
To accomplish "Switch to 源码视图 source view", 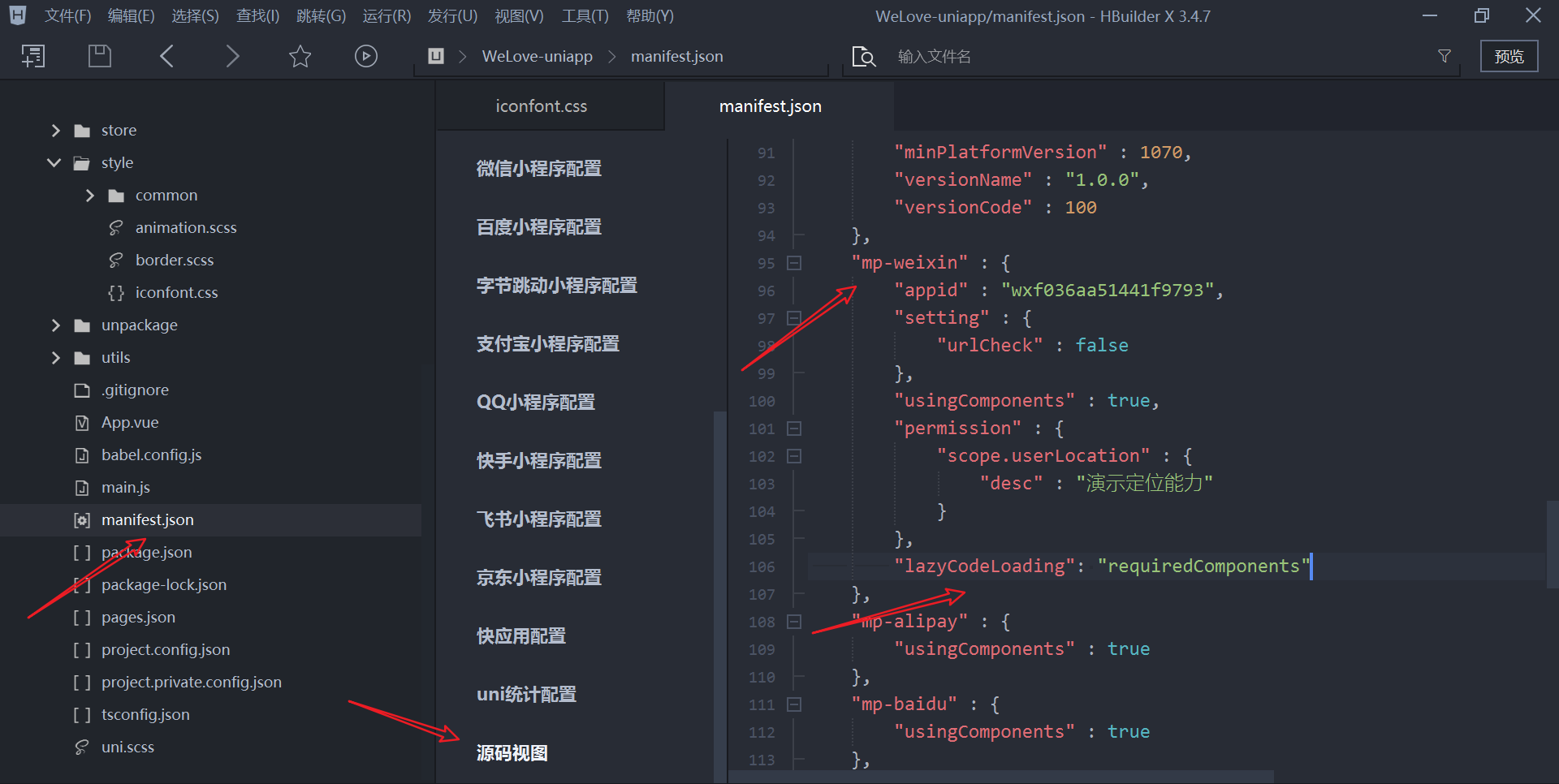I will [512, 753].
